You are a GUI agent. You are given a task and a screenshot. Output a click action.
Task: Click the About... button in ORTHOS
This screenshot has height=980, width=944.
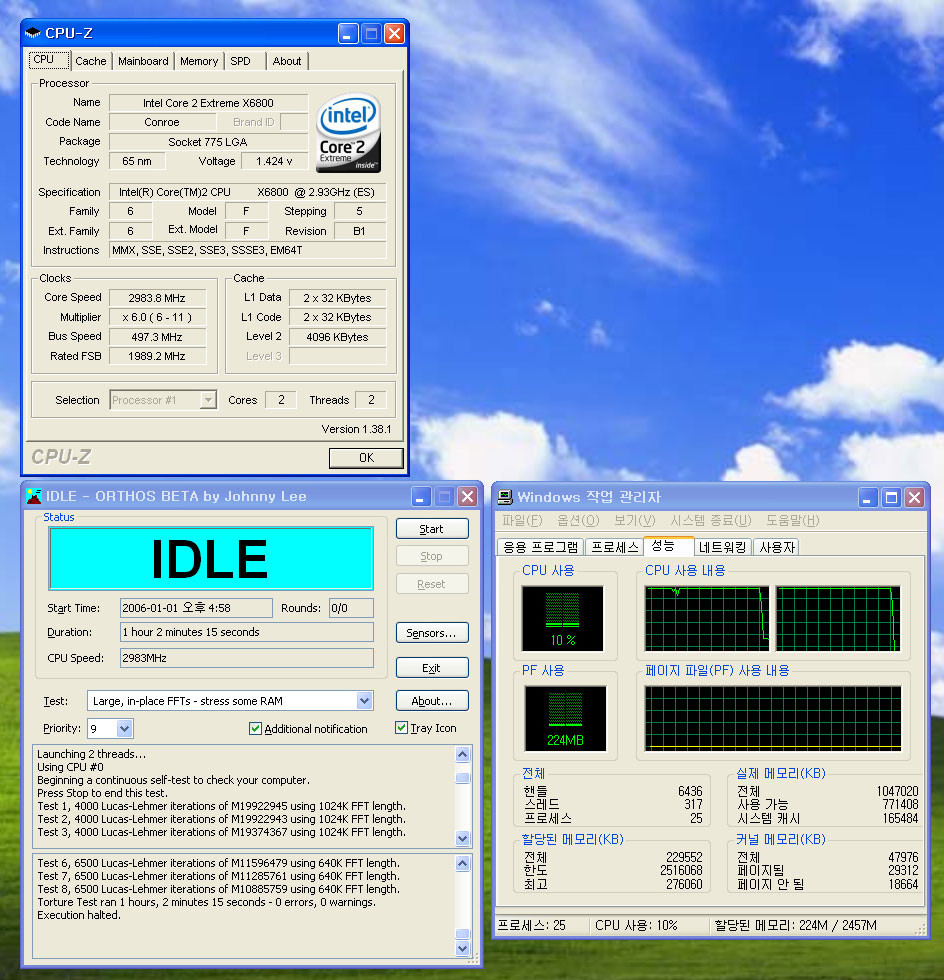pyautogui.click(x=432, y=701)
